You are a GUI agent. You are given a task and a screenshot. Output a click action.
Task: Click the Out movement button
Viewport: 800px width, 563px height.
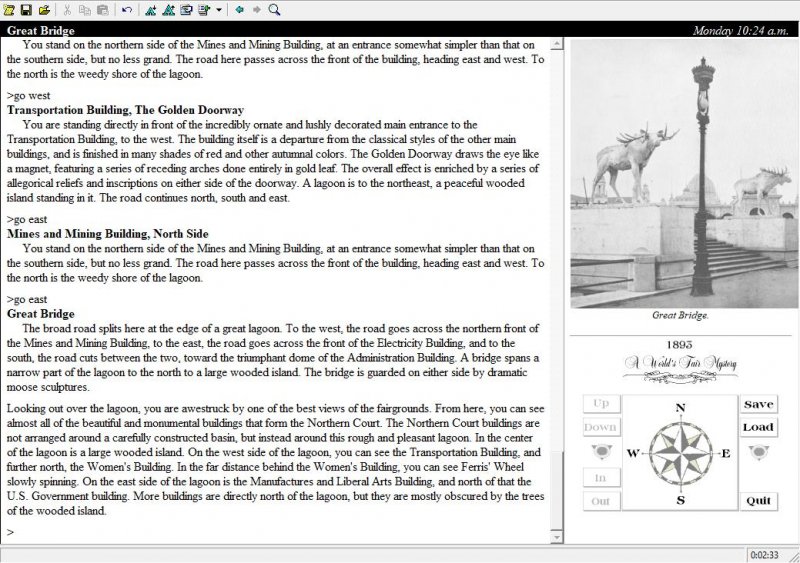coord(602,501)
